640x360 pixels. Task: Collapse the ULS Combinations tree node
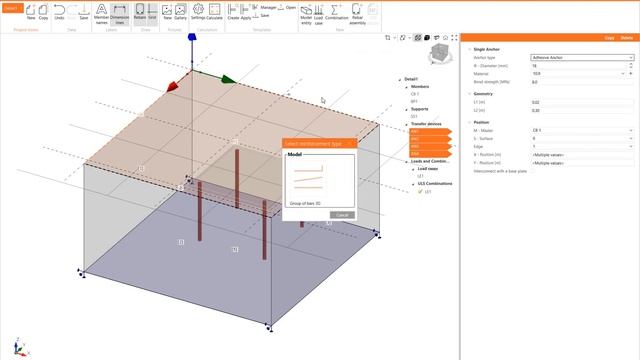413,184
